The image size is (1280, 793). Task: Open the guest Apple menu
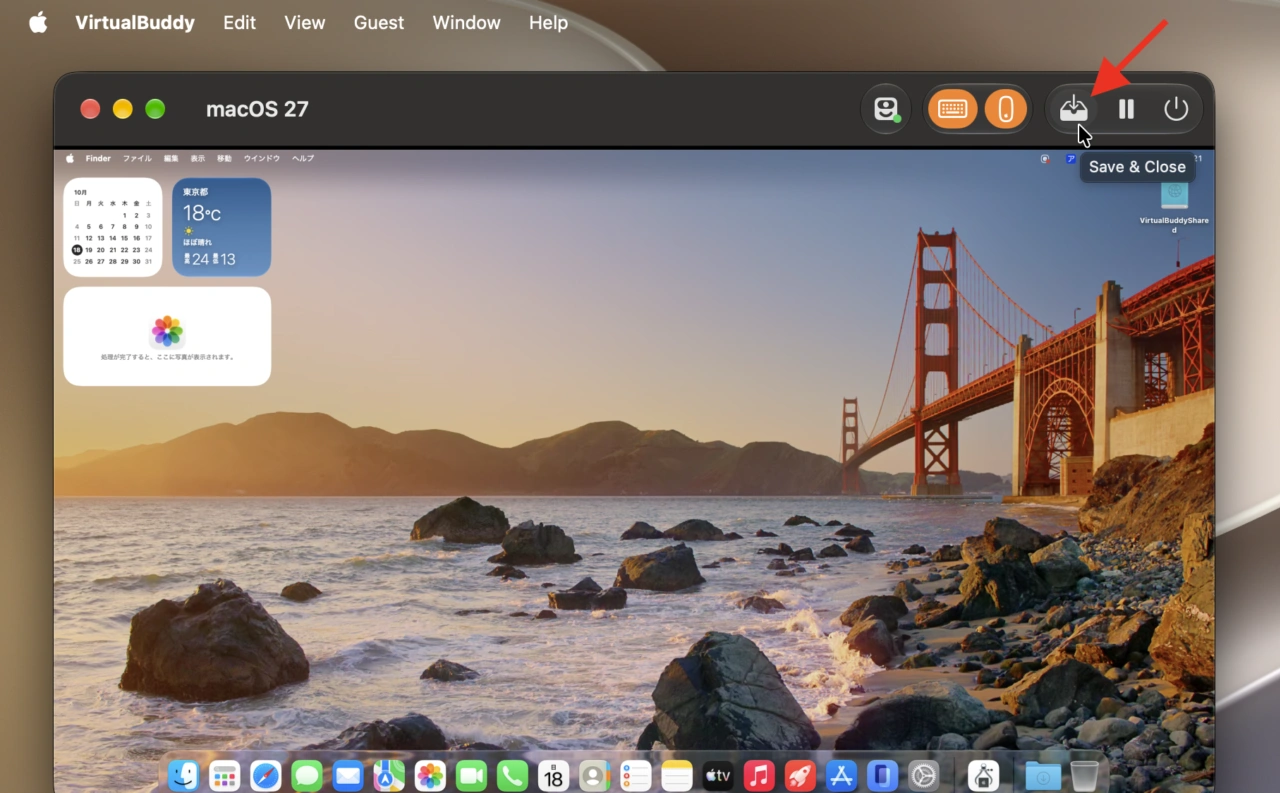pos(70,158)
